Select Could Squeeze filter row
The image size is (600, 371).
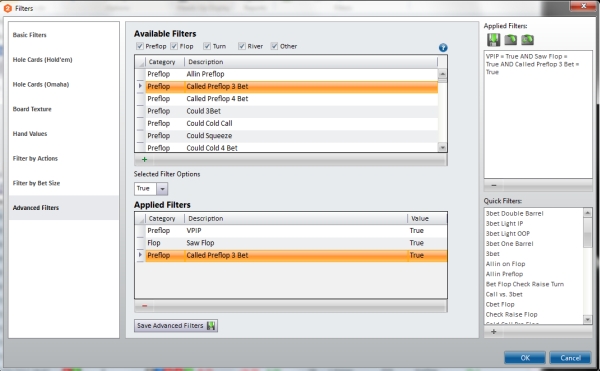click(292, 135)
